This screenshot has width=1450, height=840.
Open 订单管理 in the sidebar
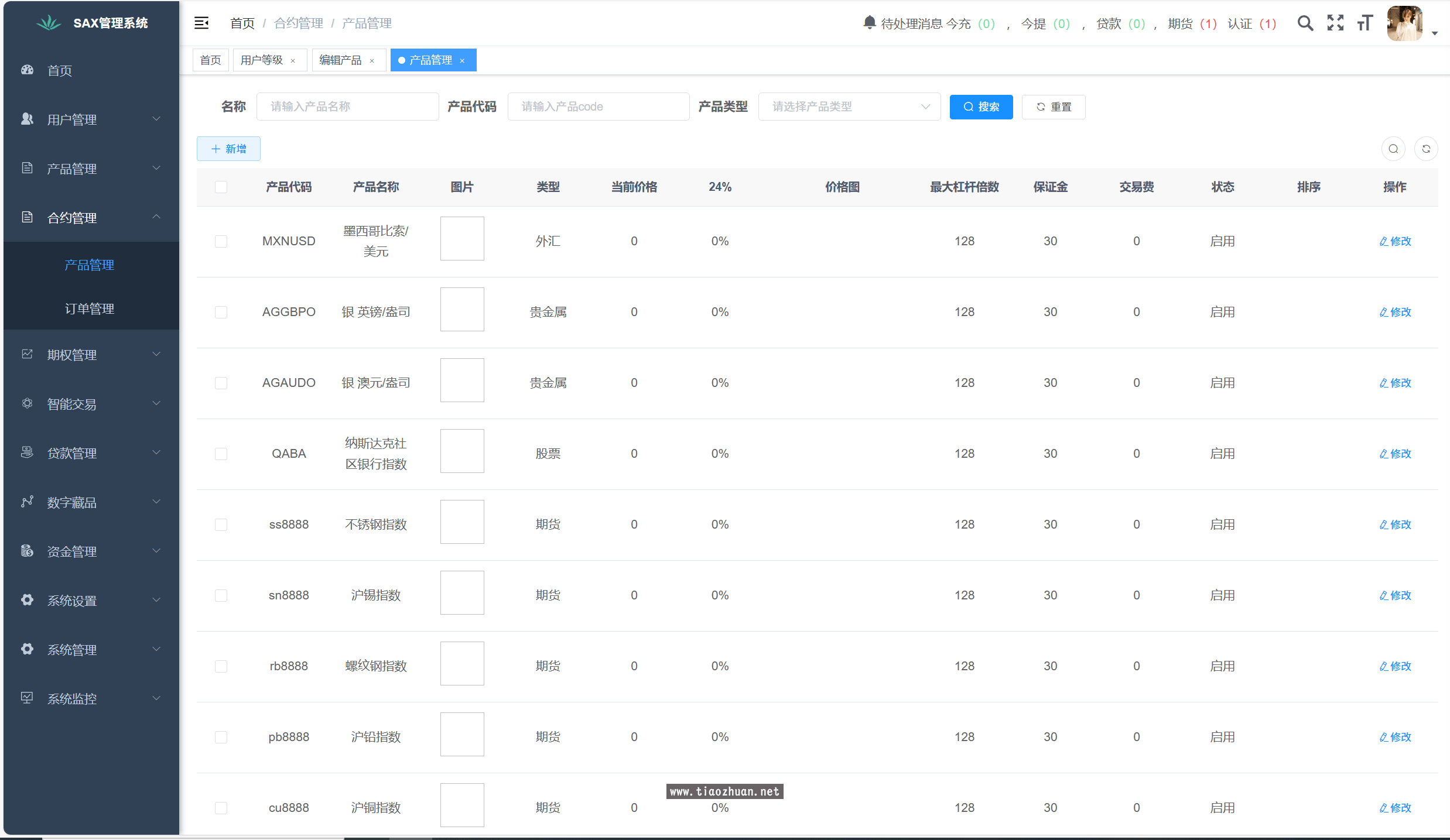(90, 308)
